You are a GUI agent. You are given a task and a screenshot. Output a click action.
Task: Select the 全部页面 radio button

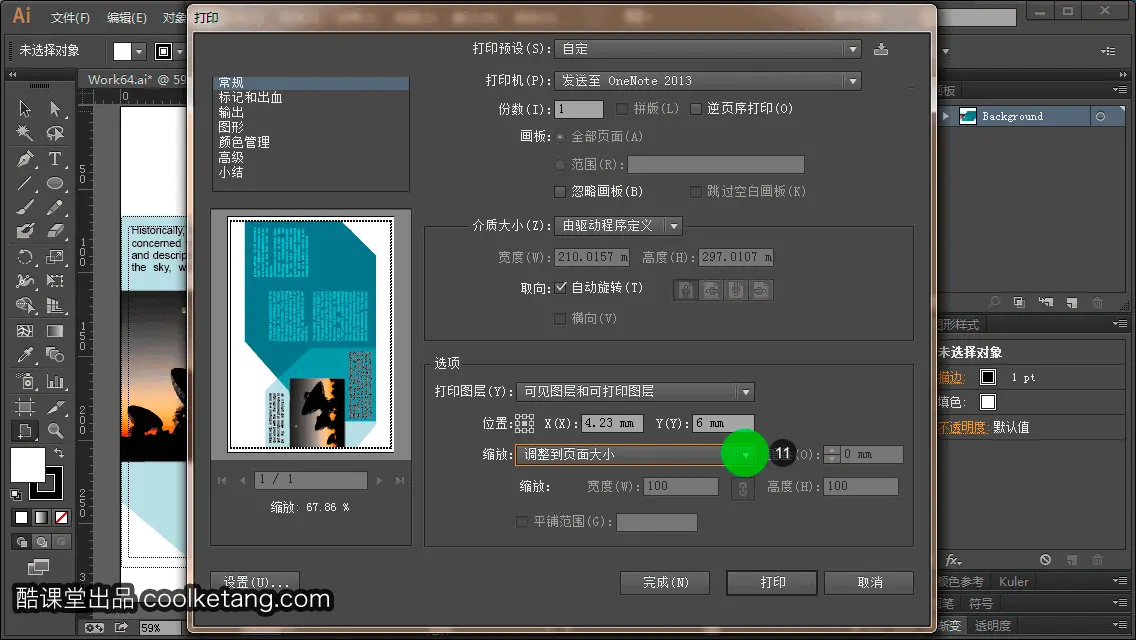pos(560,137)
